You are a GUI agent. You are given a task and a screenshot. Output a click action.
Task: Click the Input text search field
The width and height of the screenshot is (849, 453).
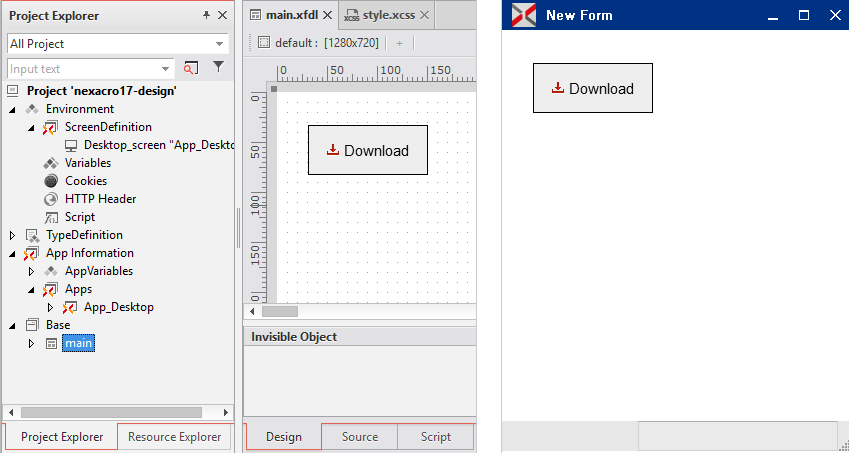tap(84, 69)
